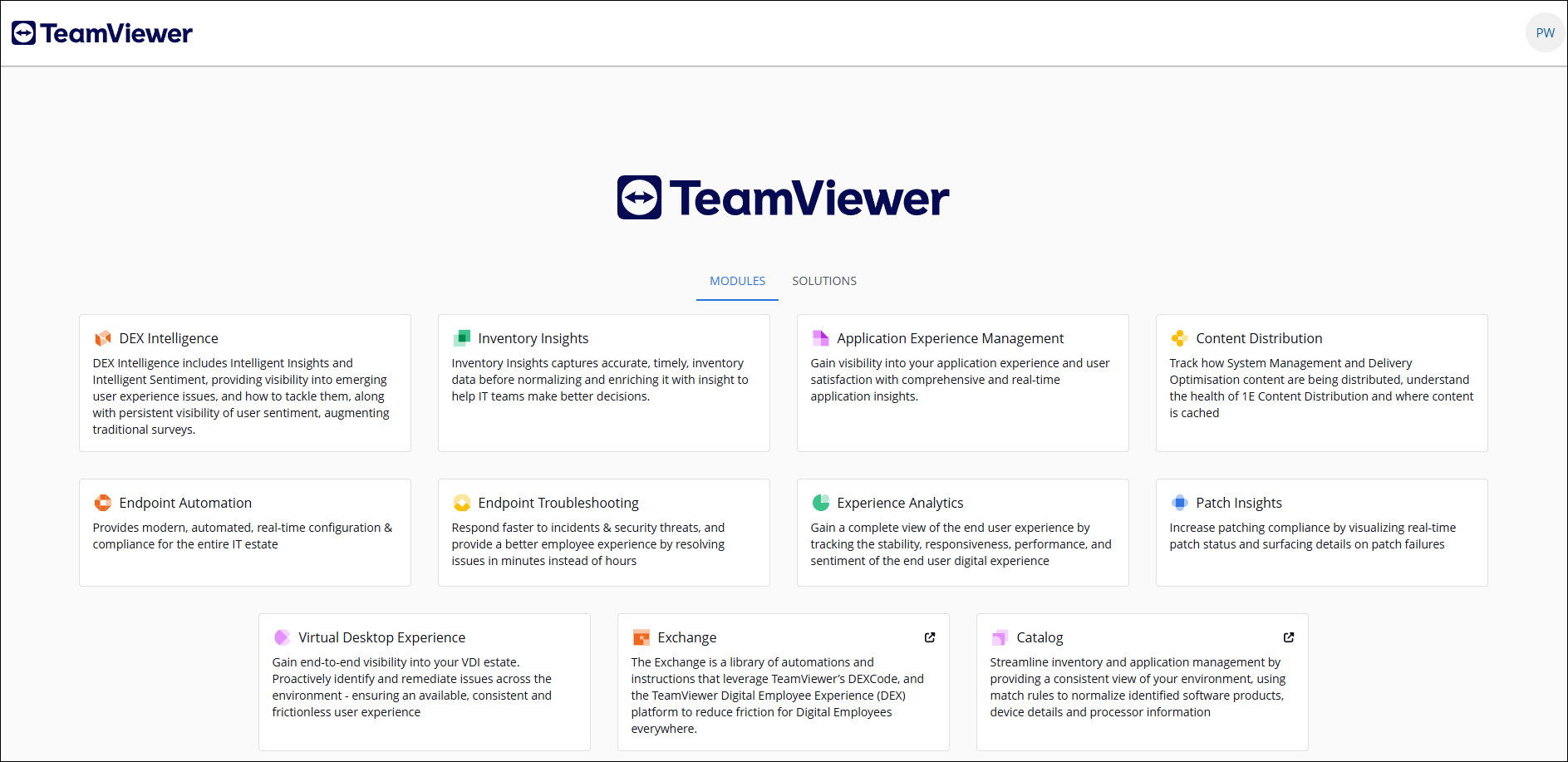
Task: Click the large centered TeamViewer logo
Action: (x=783, y=198)
